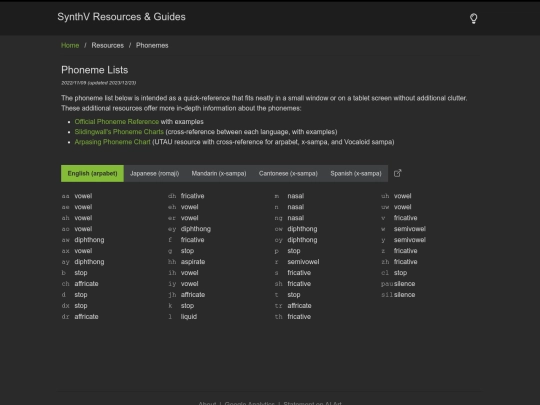540x405 pixels.
Task: Click the 'ay diphthong' phoneme row
Action: [x=83, y=262]
